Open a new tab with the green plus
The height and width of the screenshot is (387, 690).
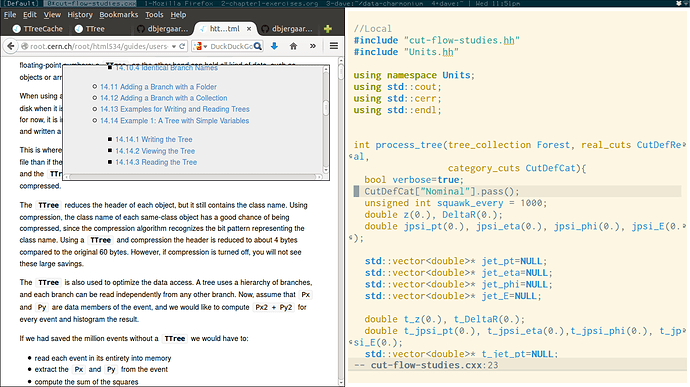pyautogui.click(x=328, y=29)
